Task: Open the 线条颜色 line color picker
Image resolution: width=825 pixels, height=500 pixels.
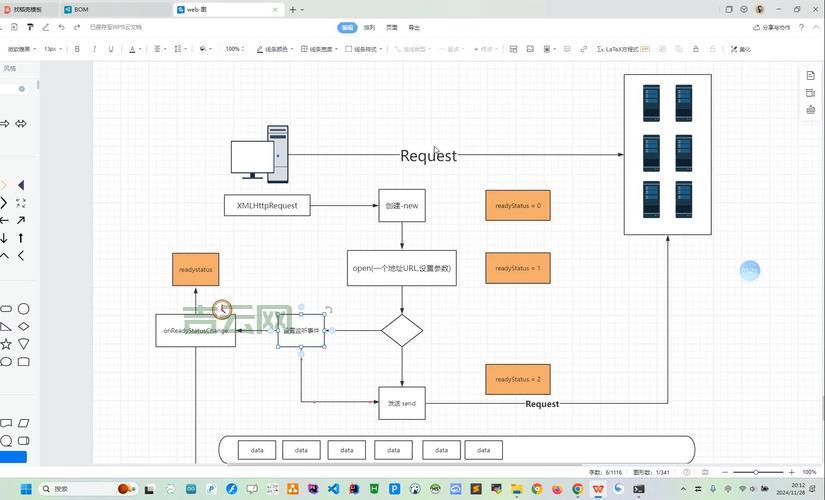Action: (x=274, y=48)
